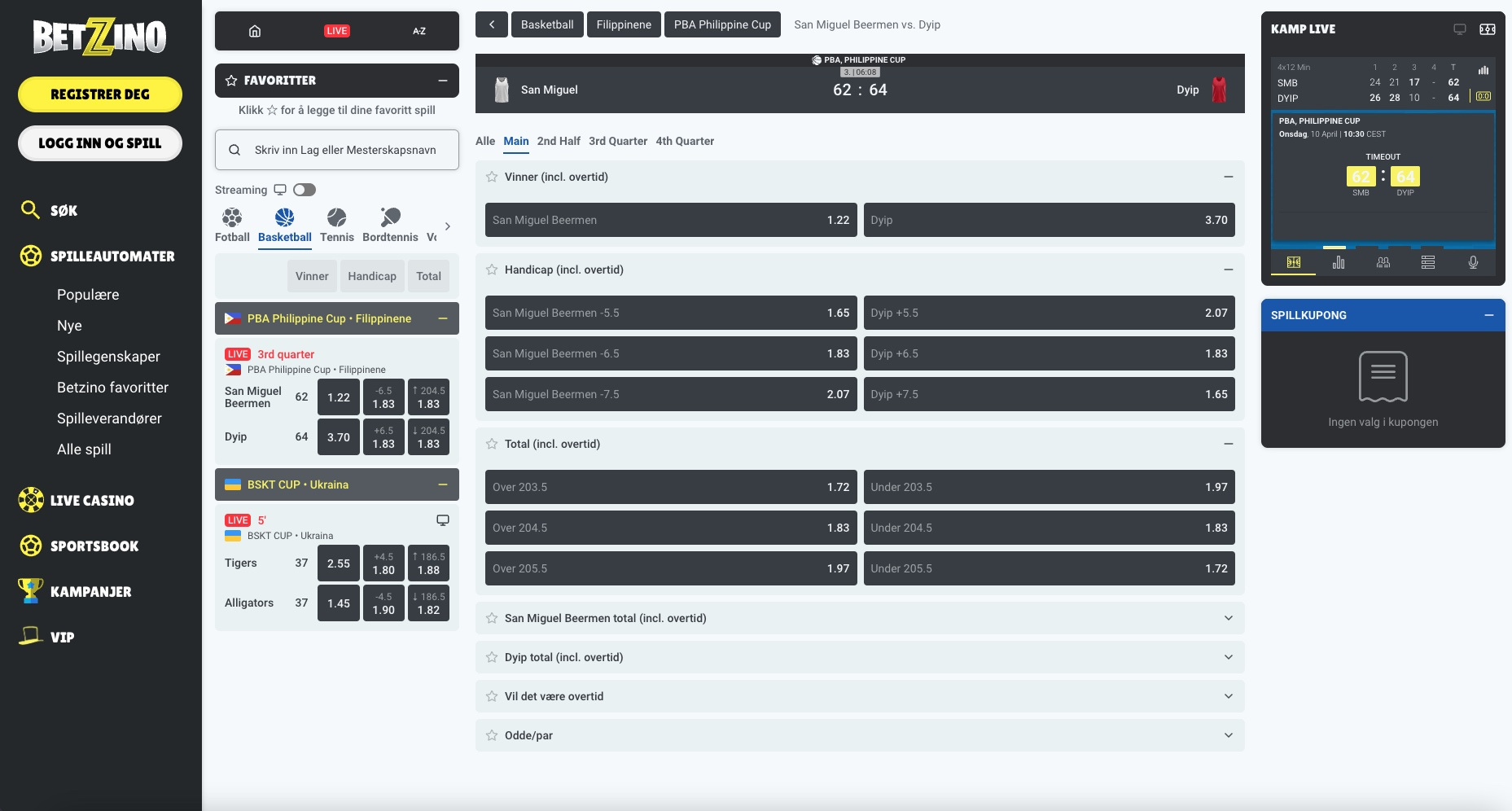Click the home icon in the sports navigation
The height and width of the screenshot is (811, 1512).
[x=255, y=31]
